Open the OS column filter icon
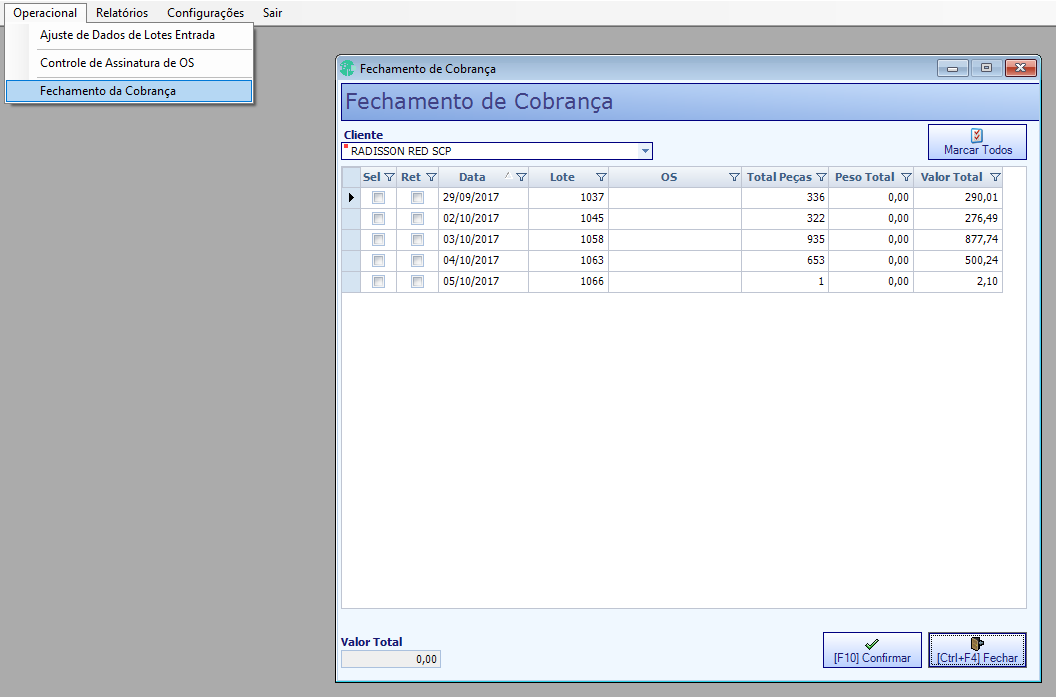Screen dimensions: 1056x697 click(734, 178)
